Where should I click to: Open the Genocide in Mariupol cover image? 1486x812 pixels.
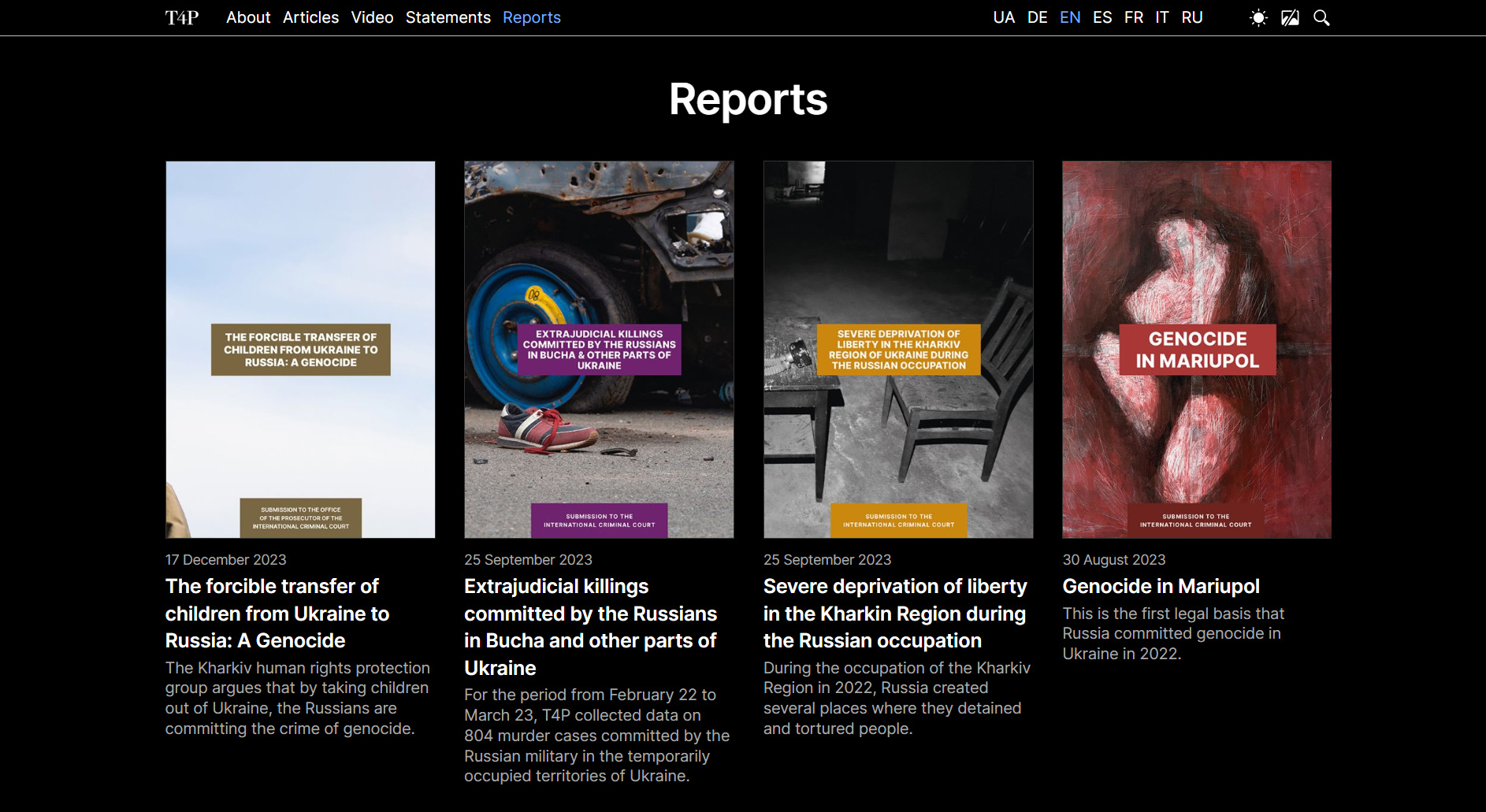[1196, 350]
